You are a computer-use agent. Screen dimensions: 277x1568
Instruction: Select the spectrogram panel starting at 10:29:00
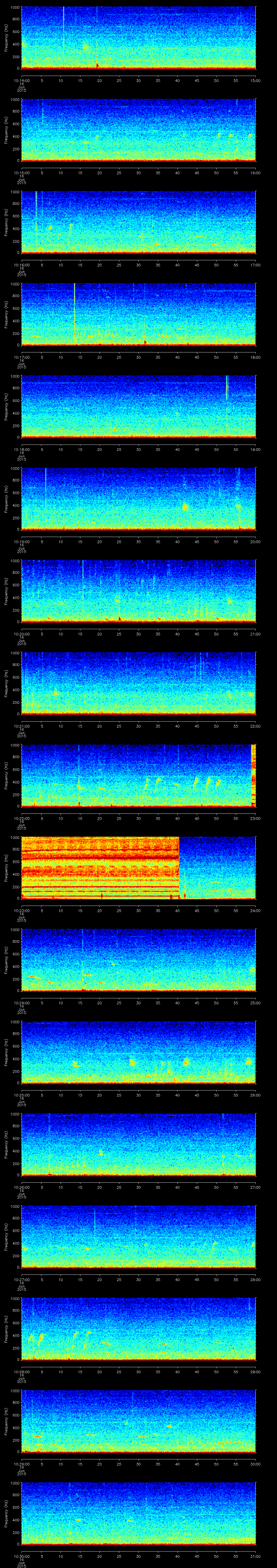pyautogui.click(x=139, y=1421)
